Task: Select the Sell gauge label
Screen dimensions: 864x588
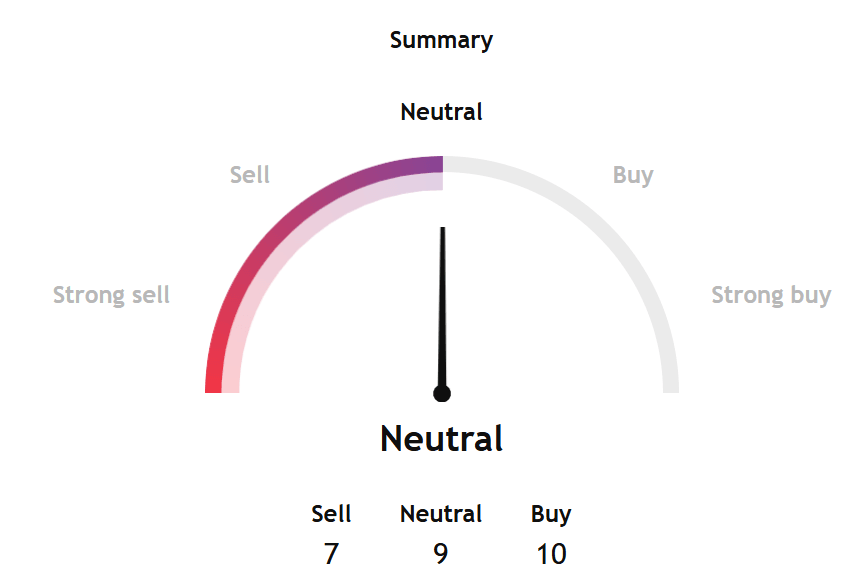Action: (x=250, y=175)
